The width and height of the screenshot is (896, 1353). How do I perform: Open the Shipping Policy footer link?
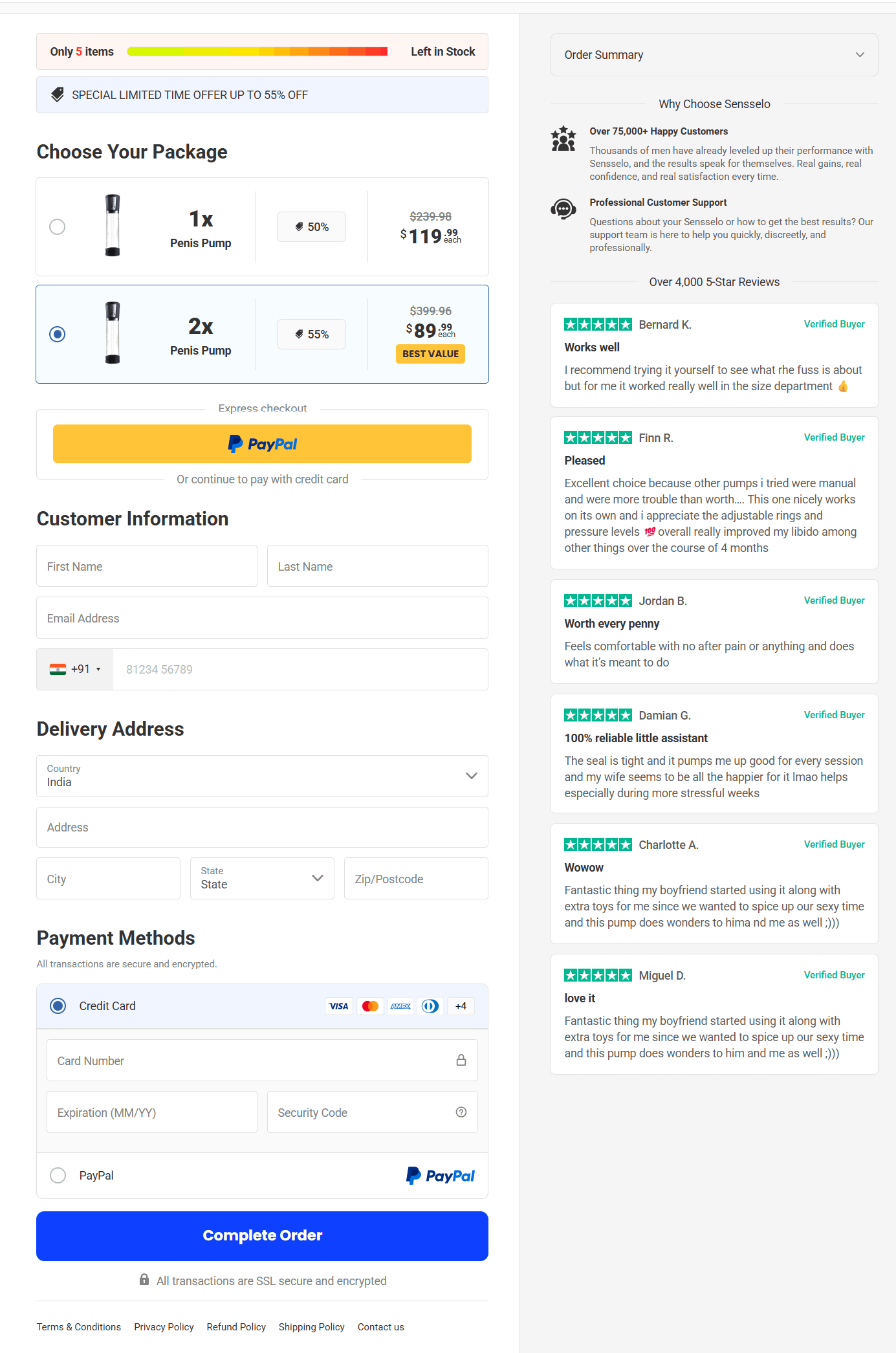pos(311,1326)
